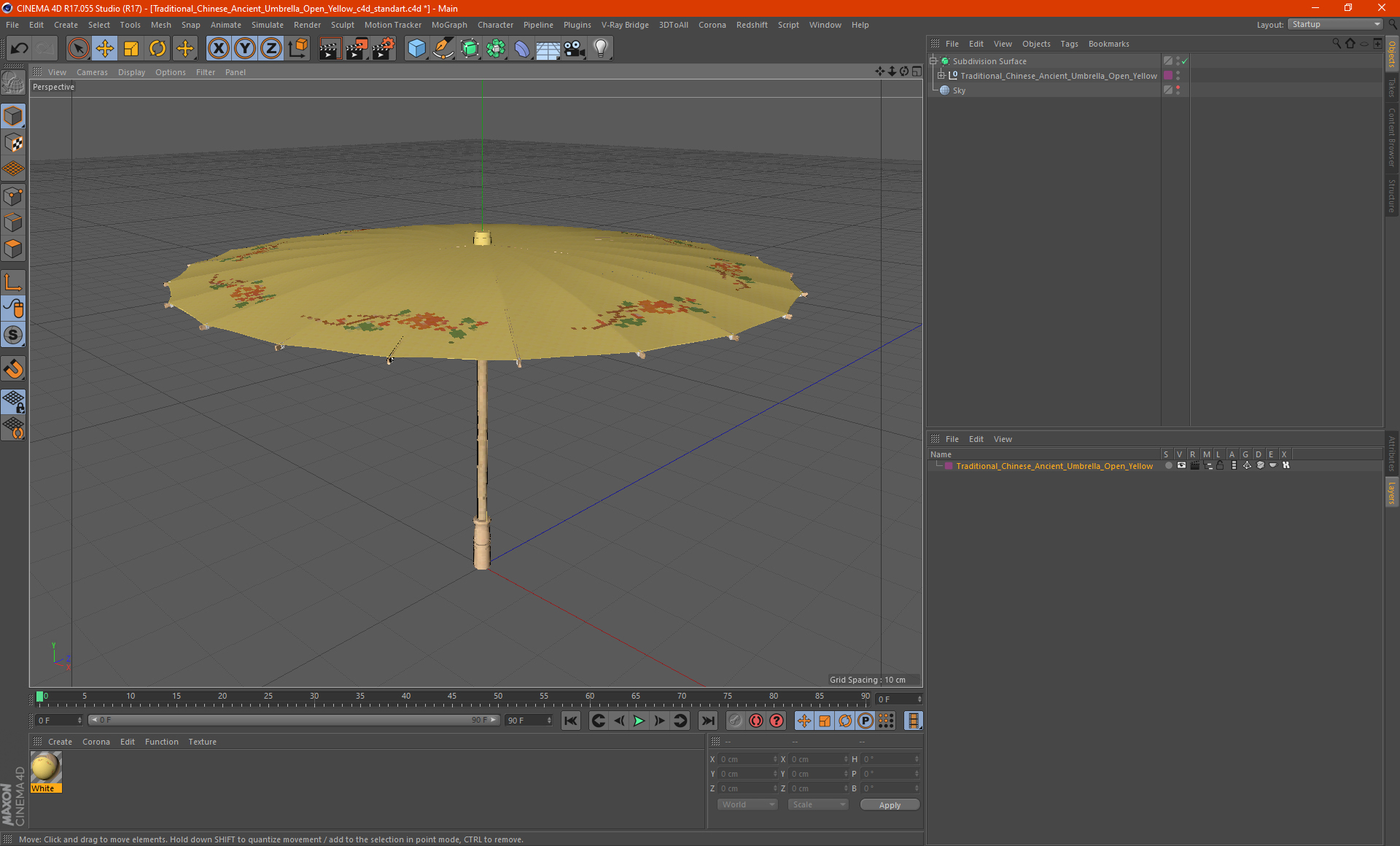The image size is (1400, 846).
Task: Switch to Edges mode
Action: click(x=13, y=222)
